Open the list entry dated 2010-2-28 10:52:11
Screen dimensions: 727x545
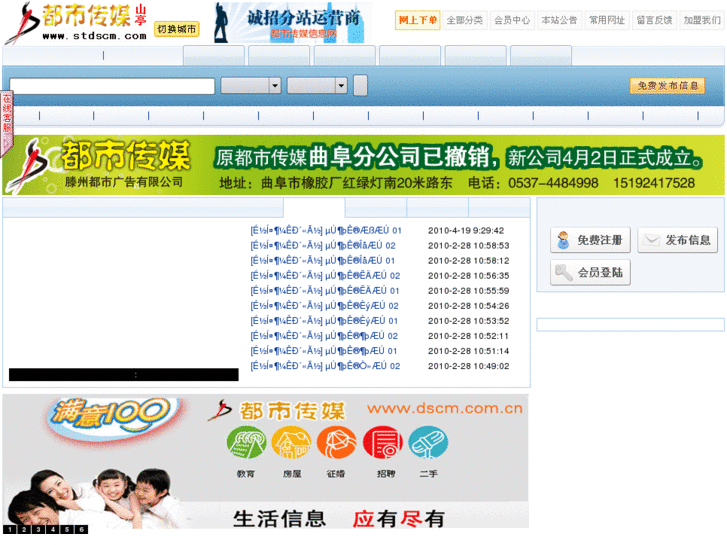(324, 336)
